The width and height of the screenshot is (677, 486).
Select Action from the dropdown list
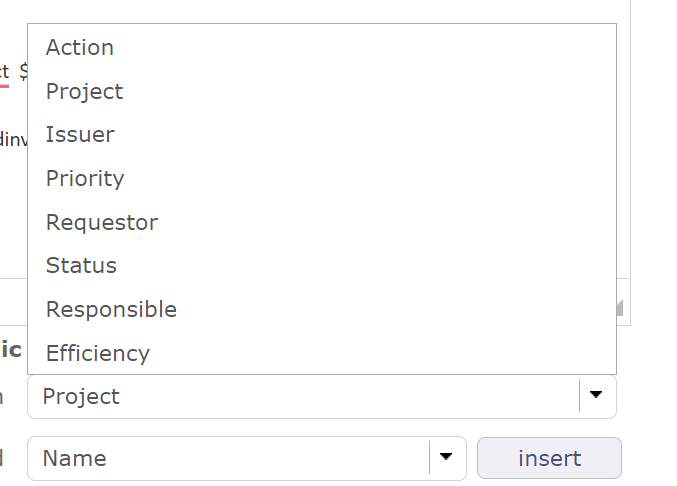tap(80, 48)
